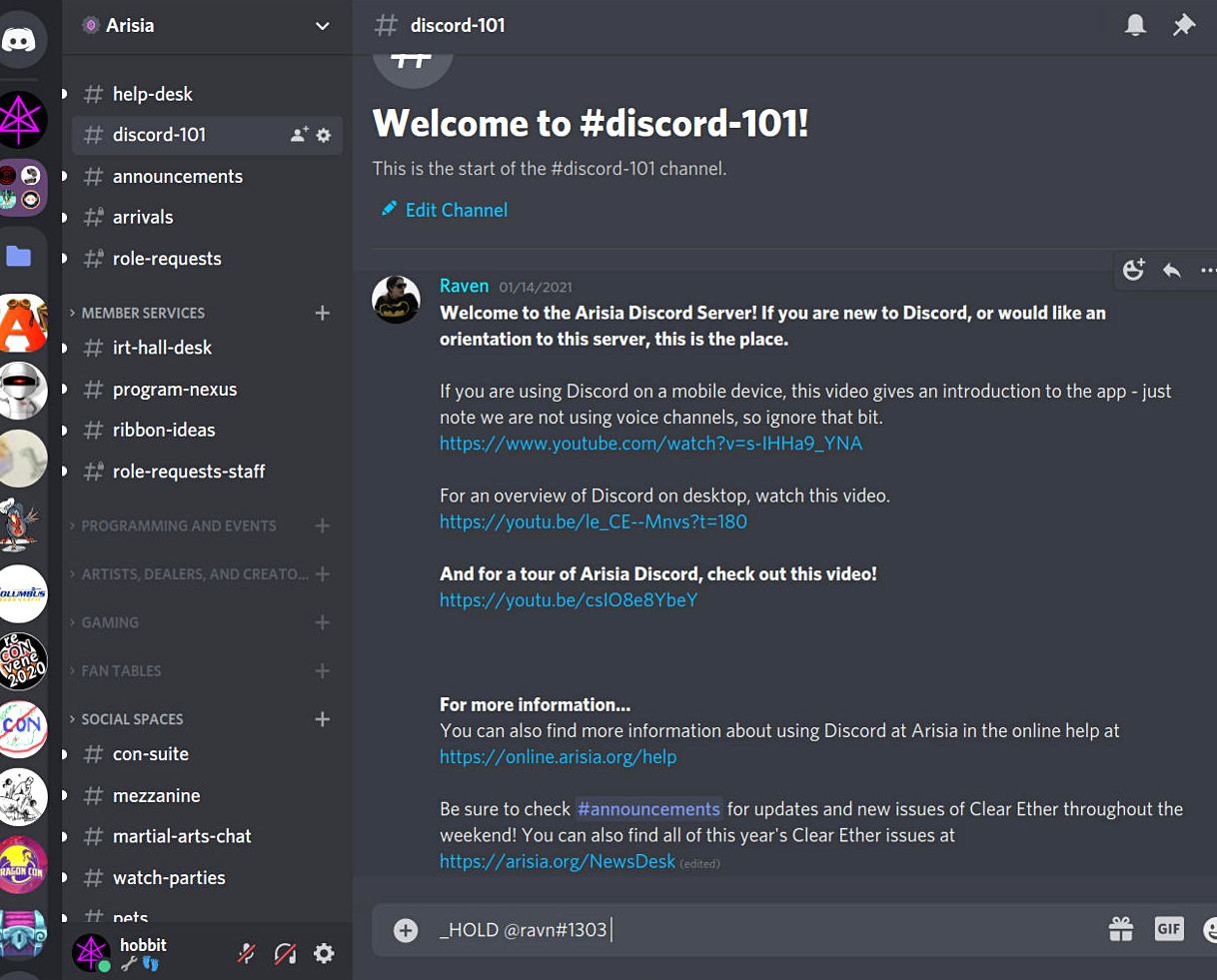This screenshot has width=1217, height=980.
Task: Toggle microphone mute
Action: (246, 953)
